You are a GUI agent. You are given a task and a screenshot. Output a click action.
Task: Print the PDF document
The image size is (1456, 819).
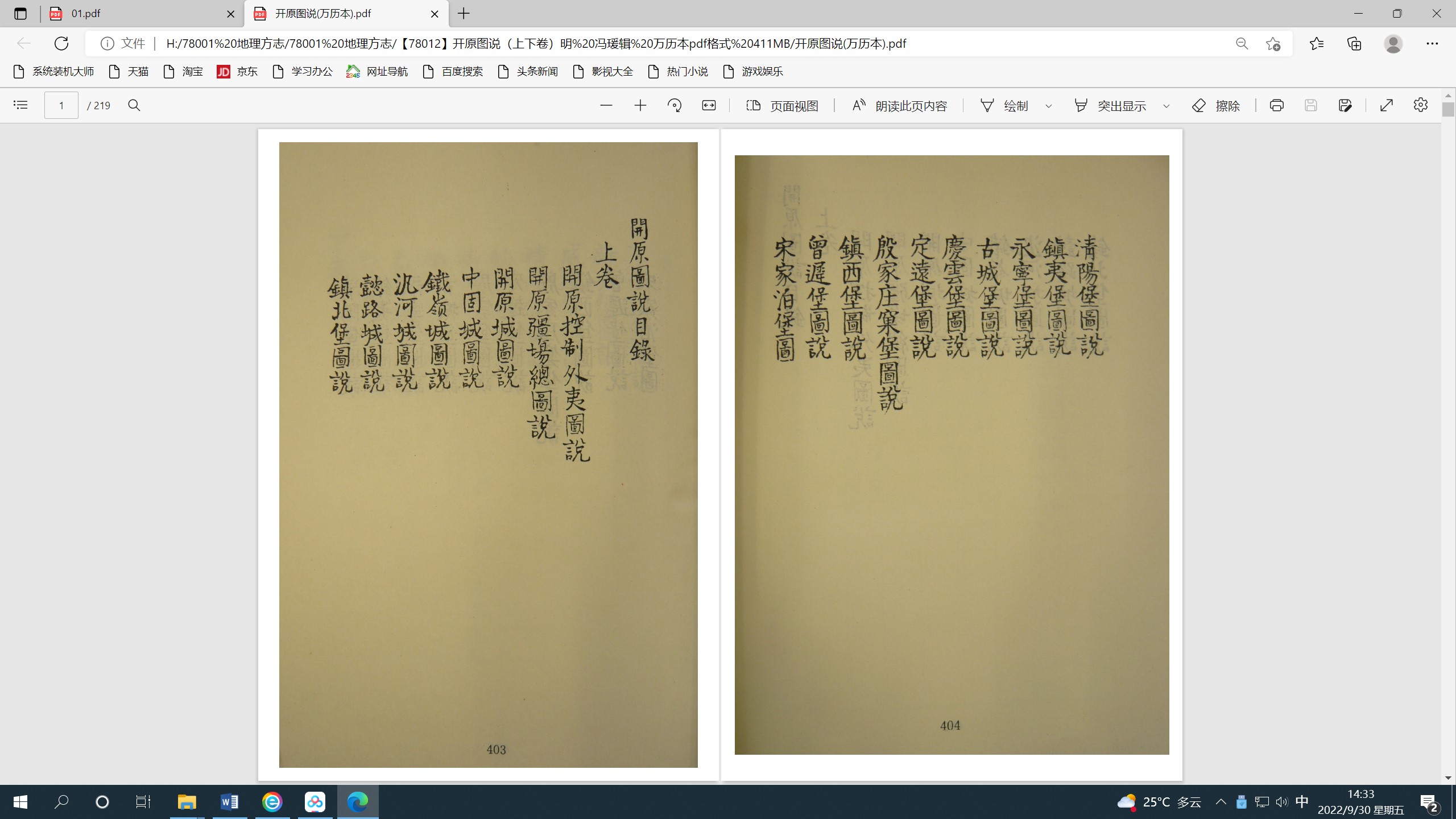tap(1277, 105)
